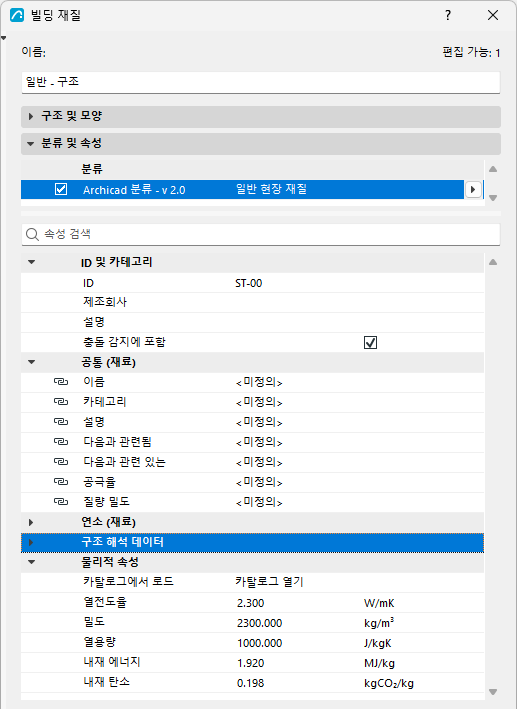Select the 내재 탄소 value 0.198

point(251,683)
